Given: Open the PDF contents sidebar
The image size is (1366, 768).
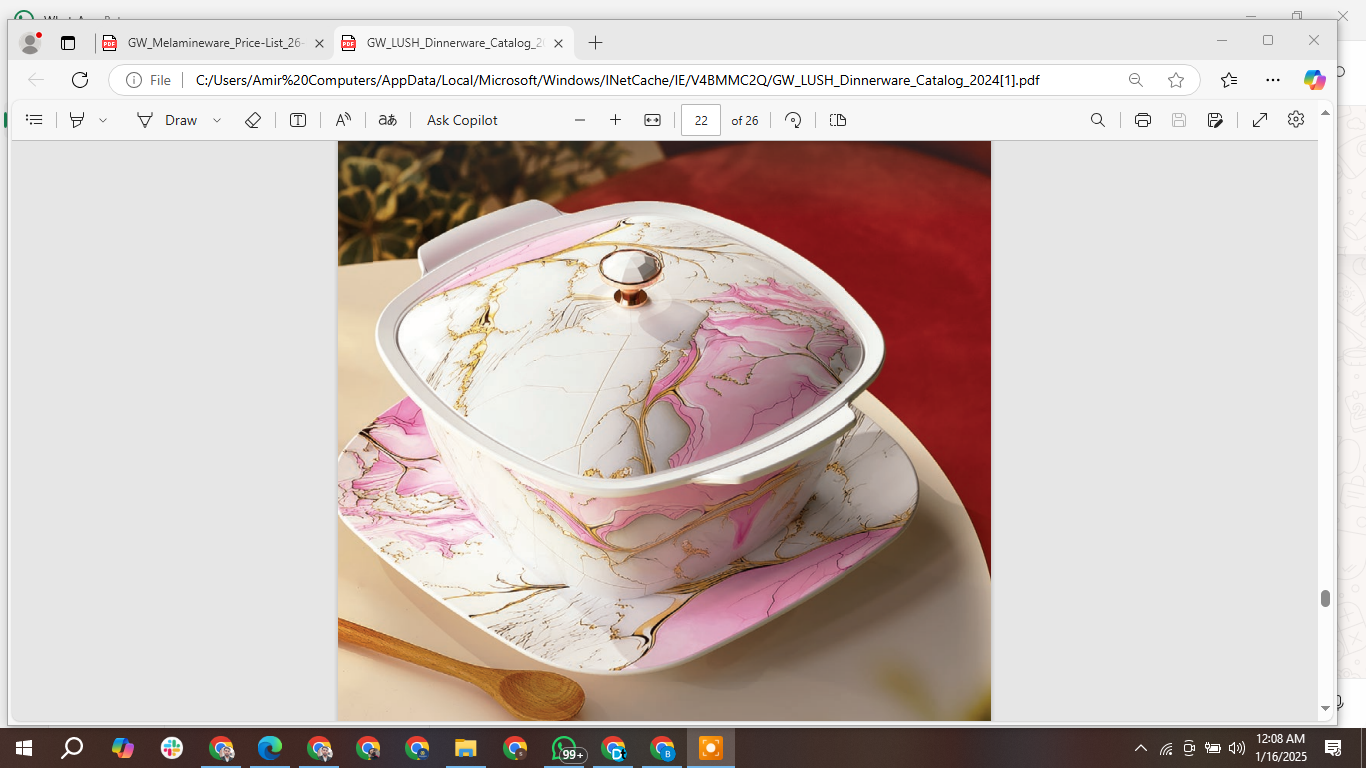Looking at the screenshot, I should (x=34, y=120).
